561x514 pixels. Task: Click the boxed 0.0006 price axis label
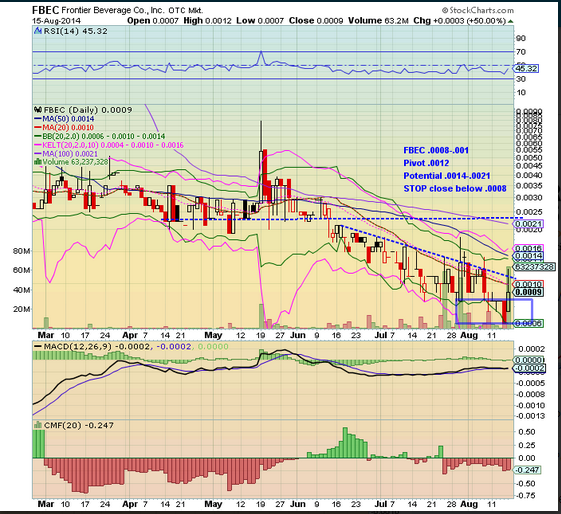[x=528, y=323]
